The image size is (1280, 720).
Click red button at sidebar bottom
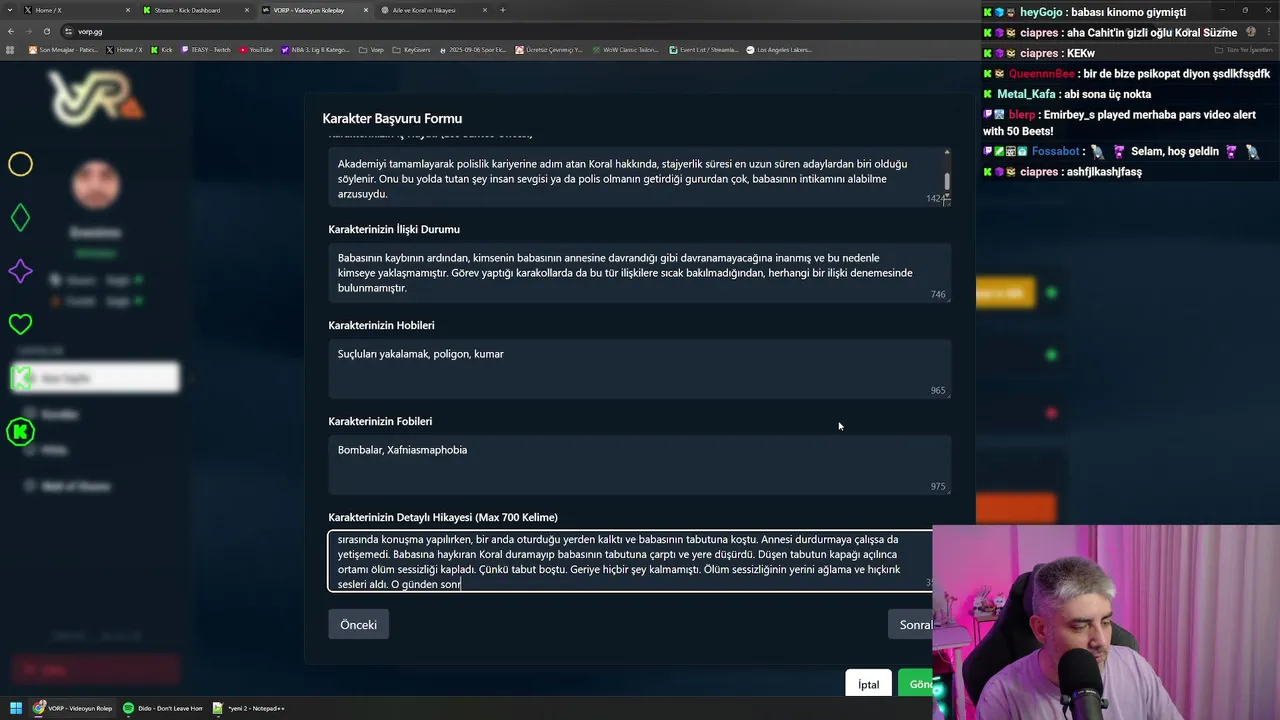[96, 669]
